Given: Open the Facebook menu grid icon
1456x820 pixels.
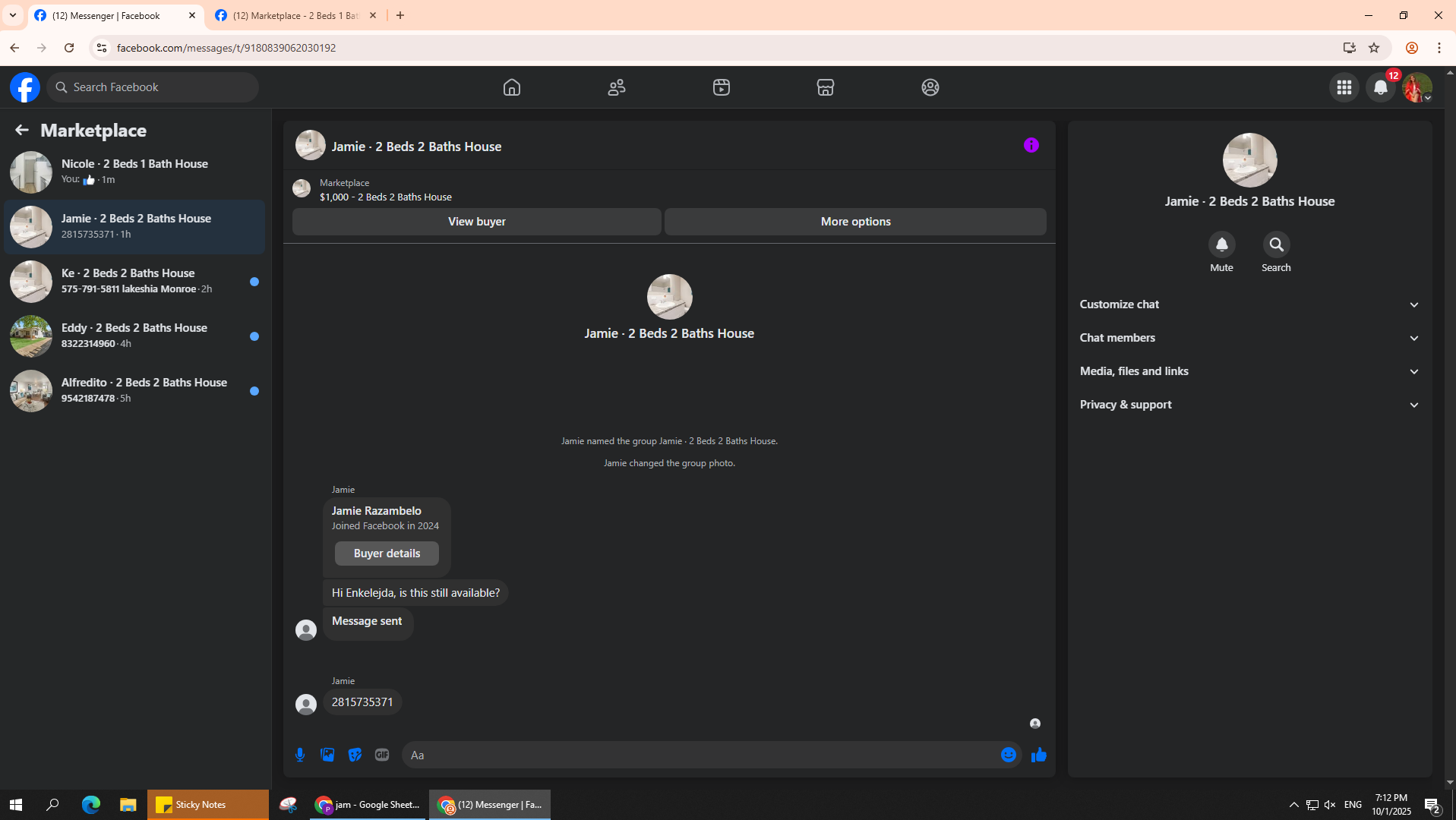Looking at the screenshot, I should click(1344, 87).
